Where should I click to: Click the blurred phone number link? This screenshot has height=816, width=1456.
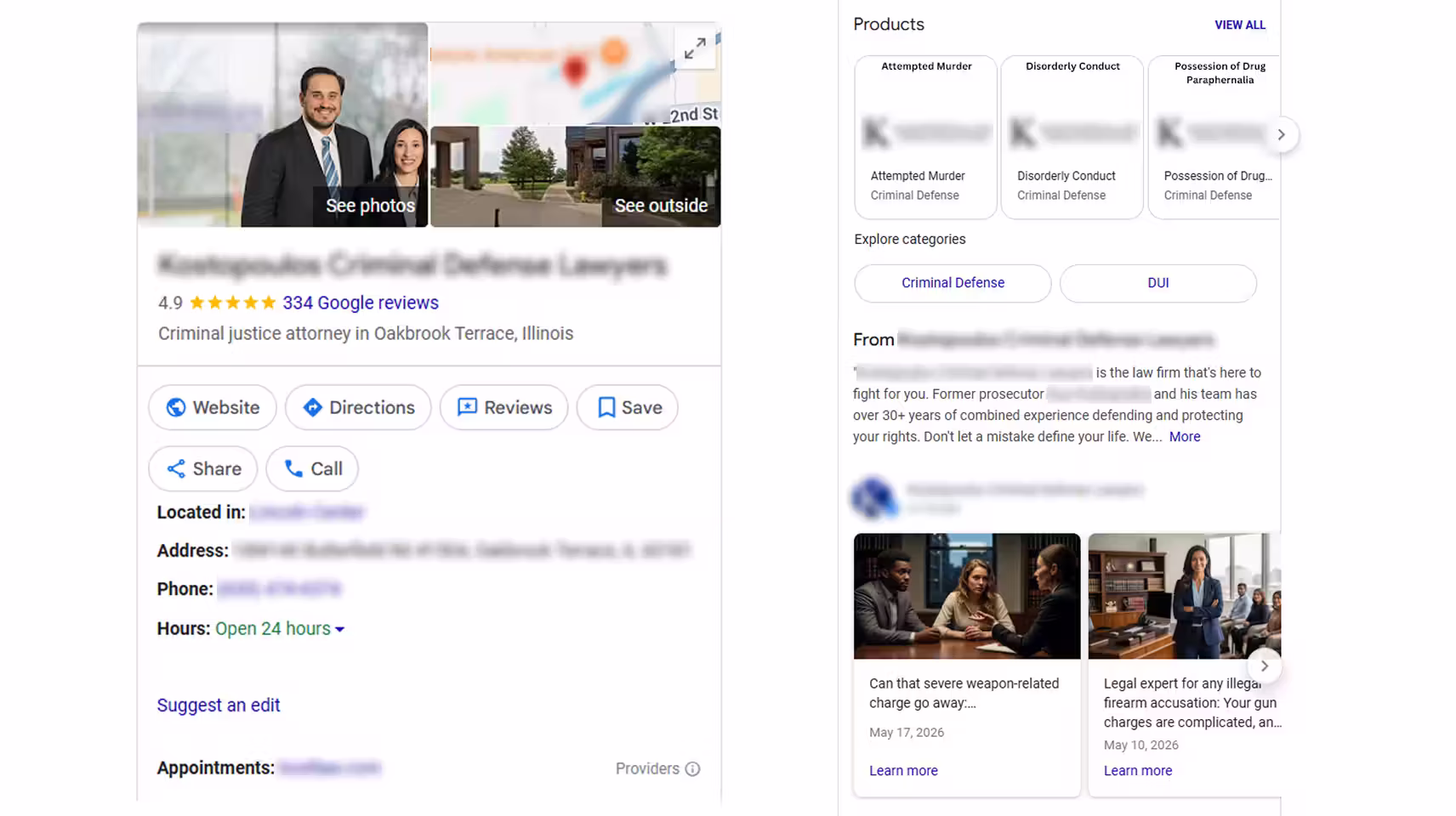click(x=279, y=589)
